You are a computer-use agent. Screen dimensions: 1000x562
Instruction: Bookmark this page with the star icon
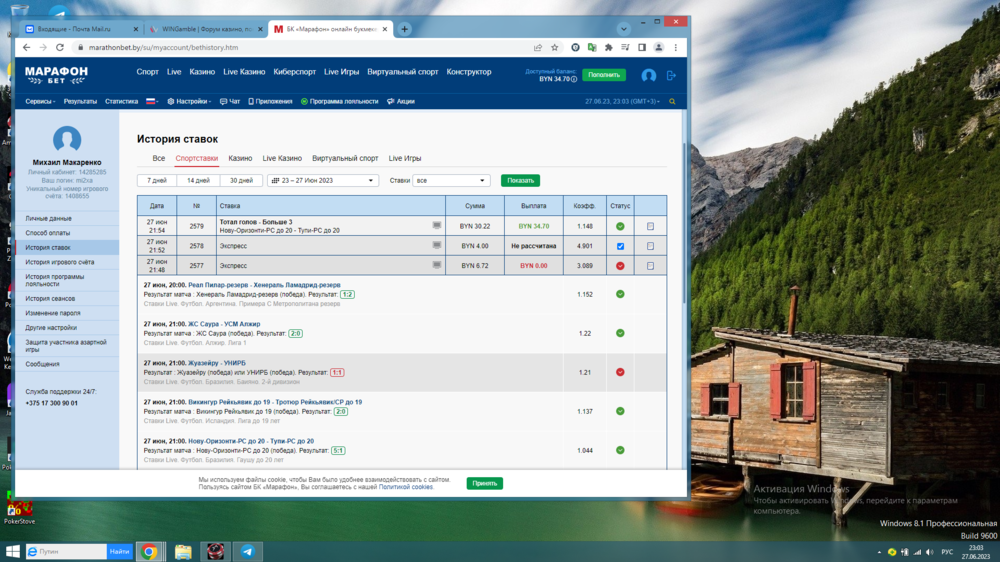(x=555, y=47)
